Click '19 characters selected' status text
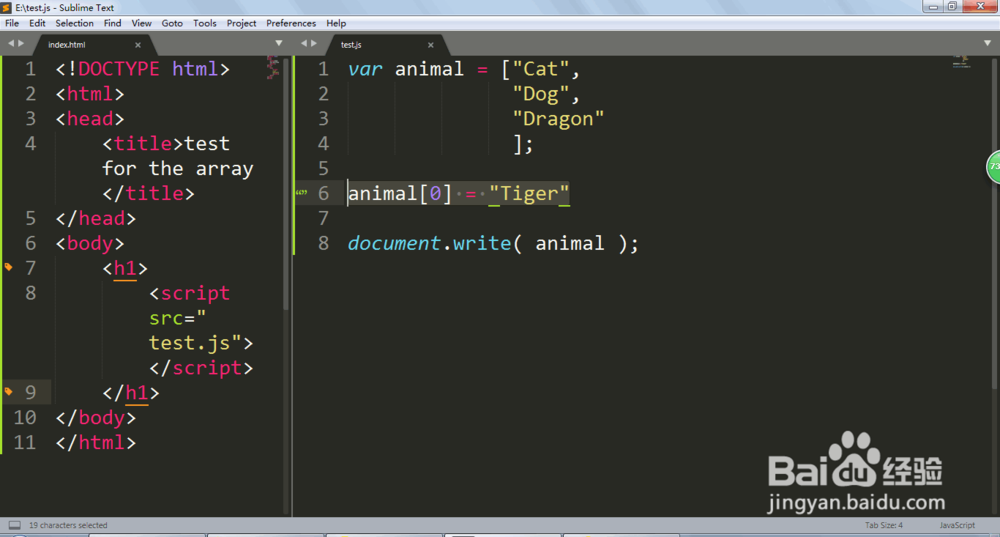1000x537 pixels. [68, 525]
